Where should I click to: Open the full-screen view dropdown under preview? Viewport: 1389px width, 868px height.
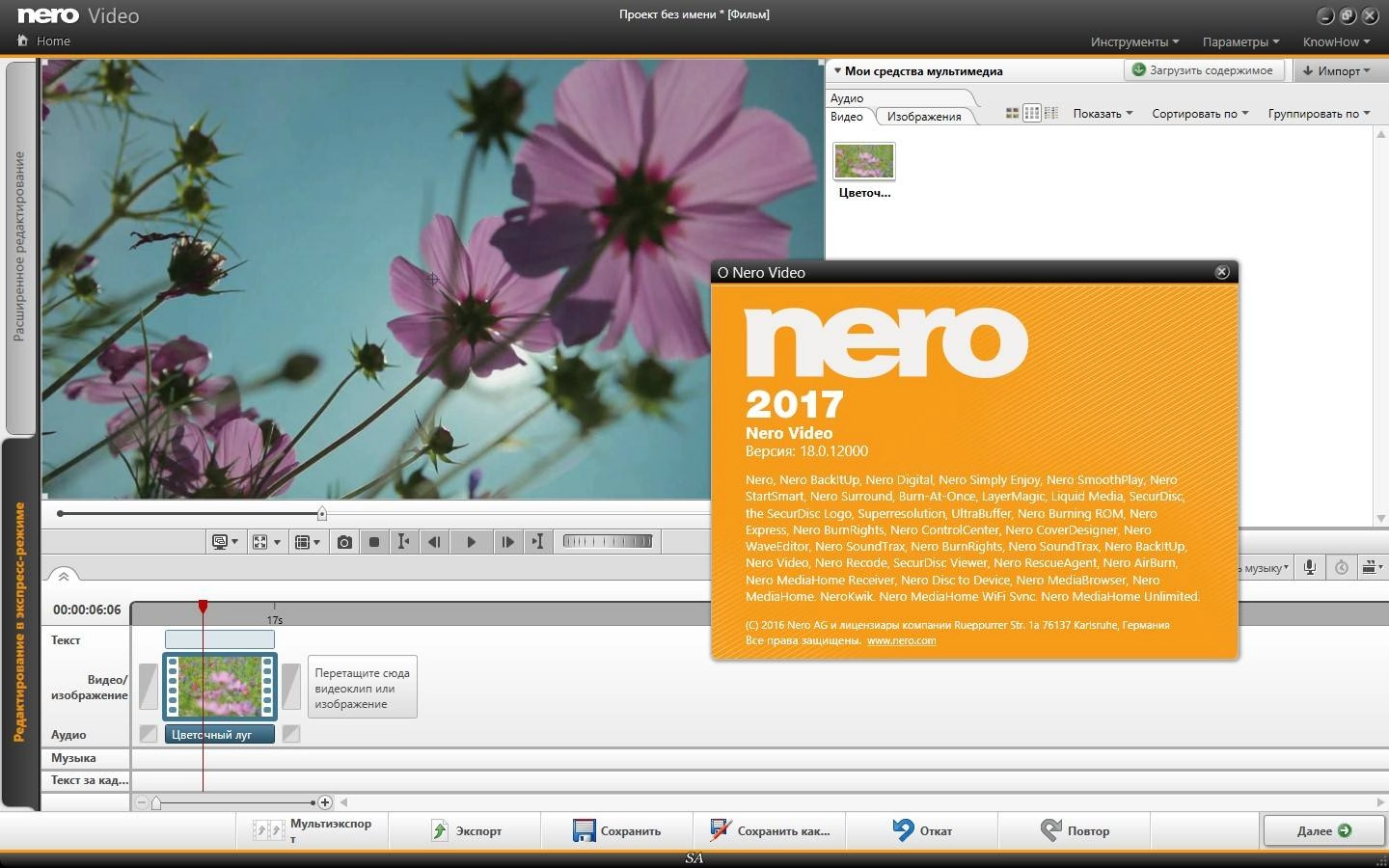[x=265, y=542]
